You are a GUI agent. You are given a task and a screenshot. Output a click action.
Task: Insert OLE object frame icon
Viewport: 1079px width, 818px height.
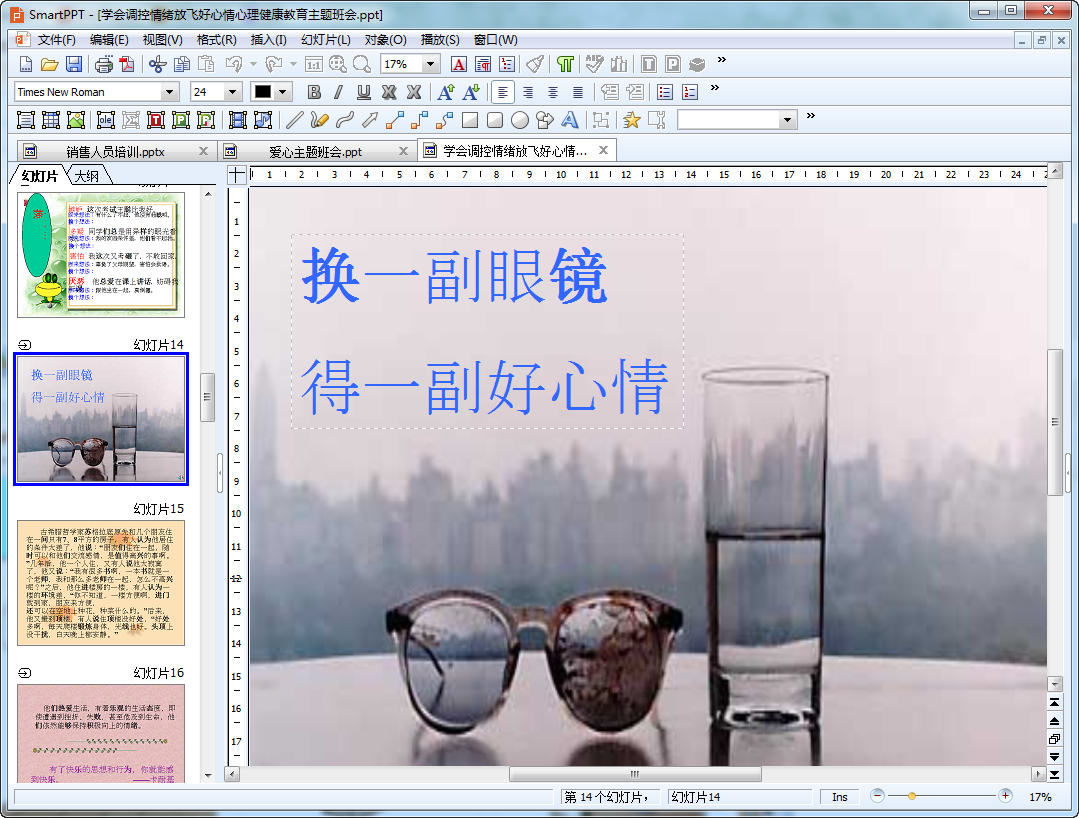(105, 120)
